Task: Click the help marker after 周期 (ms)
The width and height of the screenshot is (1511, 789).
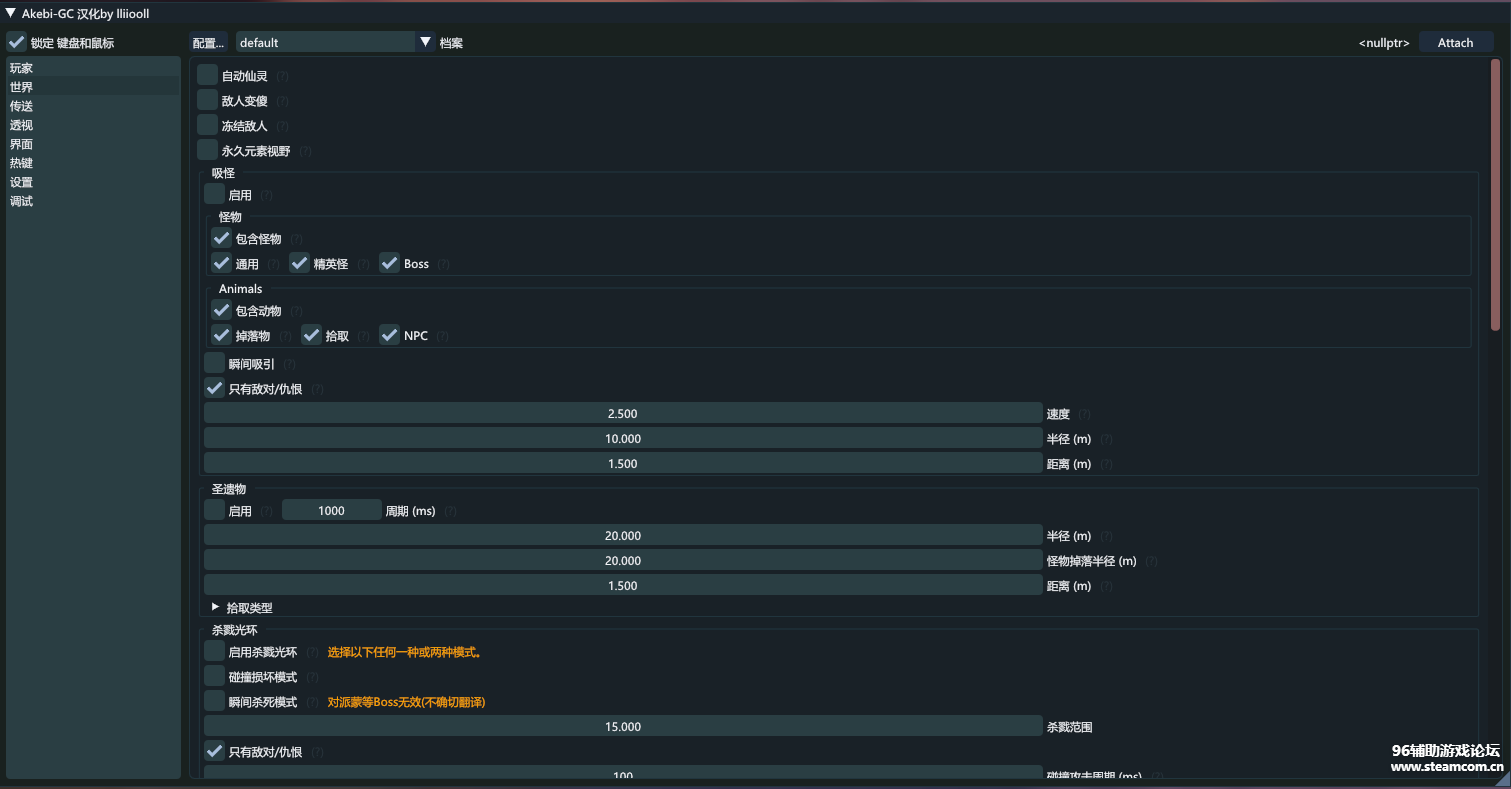Action: coord(450,511)
